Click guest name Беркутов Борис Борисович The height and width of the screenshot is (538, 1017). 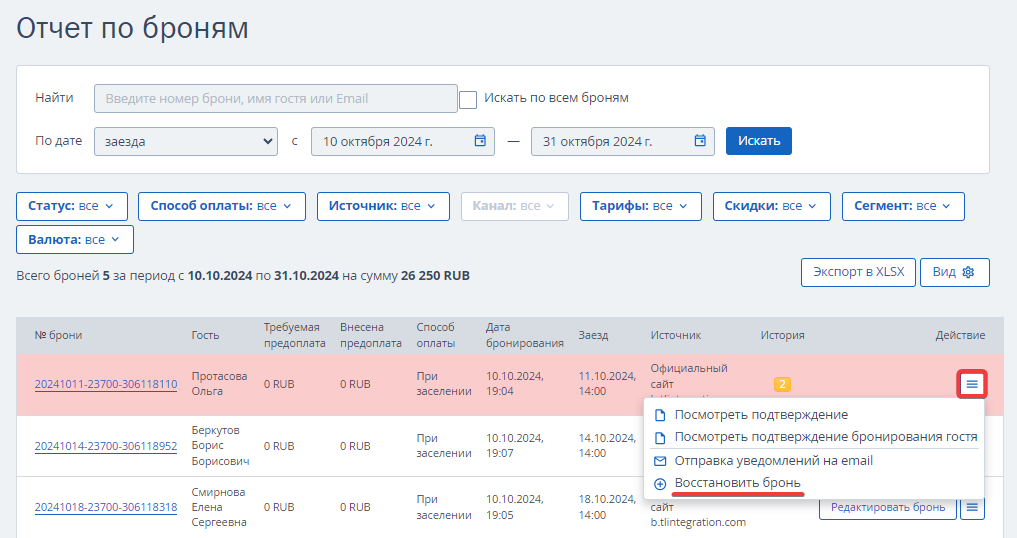[220, 445]
